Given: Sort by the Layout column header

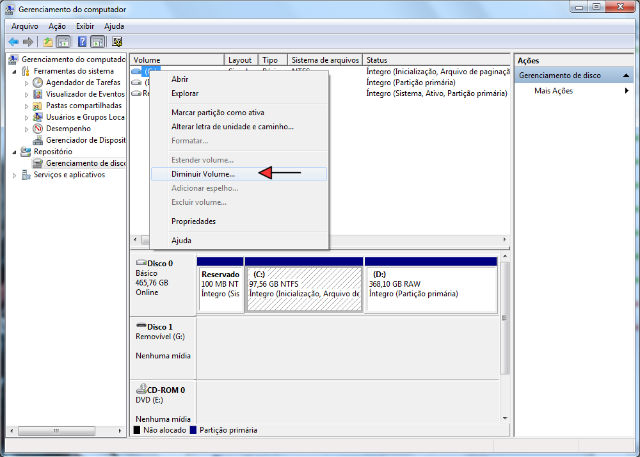Looking at the screenshot, I should pyautogui.click(x=241, y=60).
